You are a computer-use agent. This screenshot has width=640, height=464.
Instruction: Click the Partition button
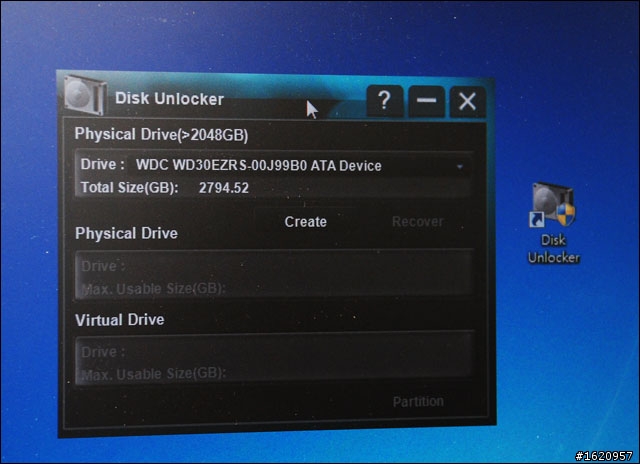[x=418, y=402]
